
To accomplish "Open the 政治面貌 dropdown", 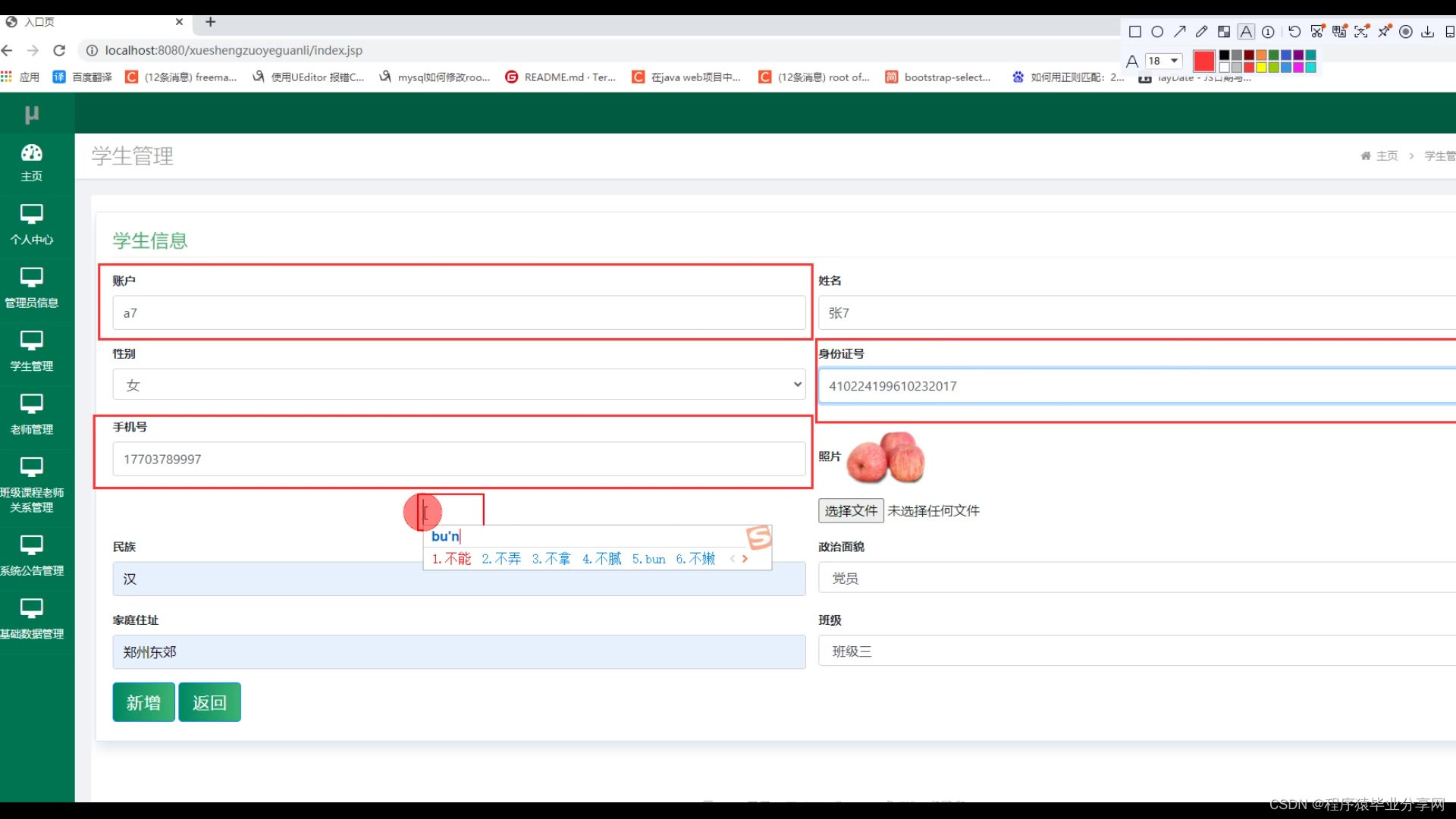I will tap(1137, 578).
